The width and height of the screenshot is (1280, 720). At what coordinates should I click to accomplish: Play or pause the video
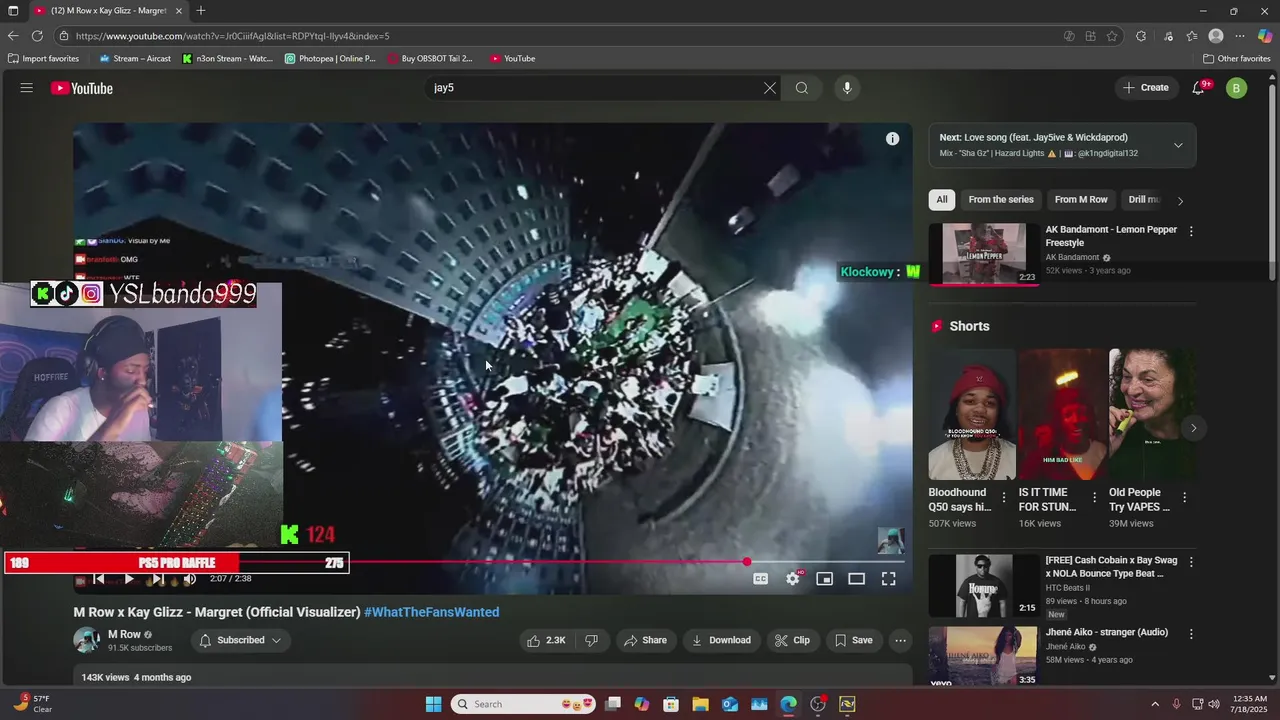[128, 579]
